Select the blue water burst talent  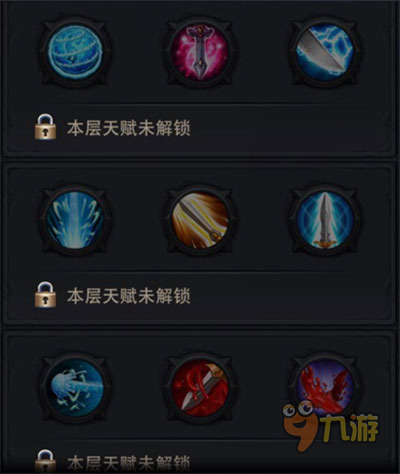point(75,220)
